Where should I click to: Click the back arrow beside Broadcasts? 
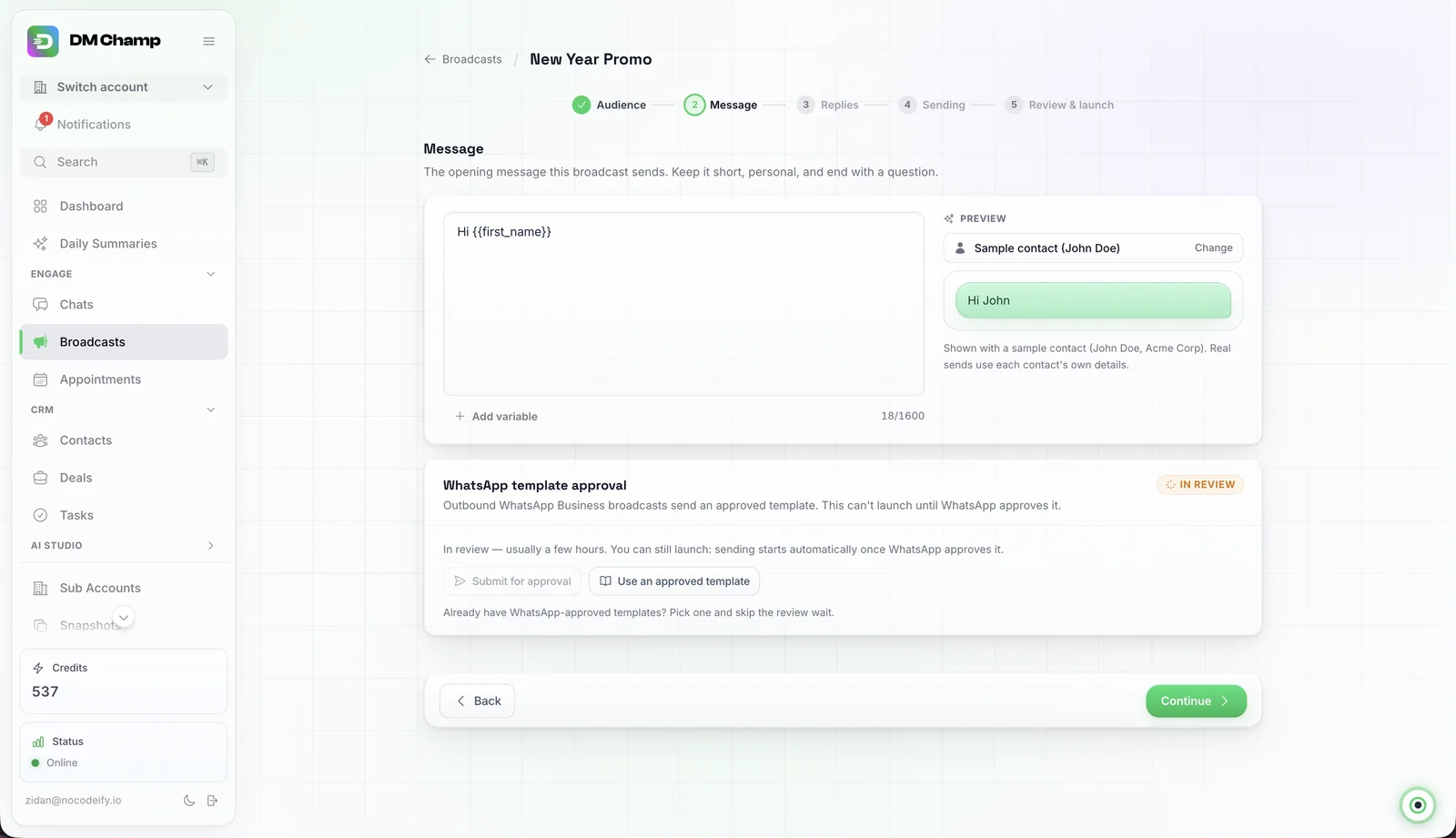point(430,59)
